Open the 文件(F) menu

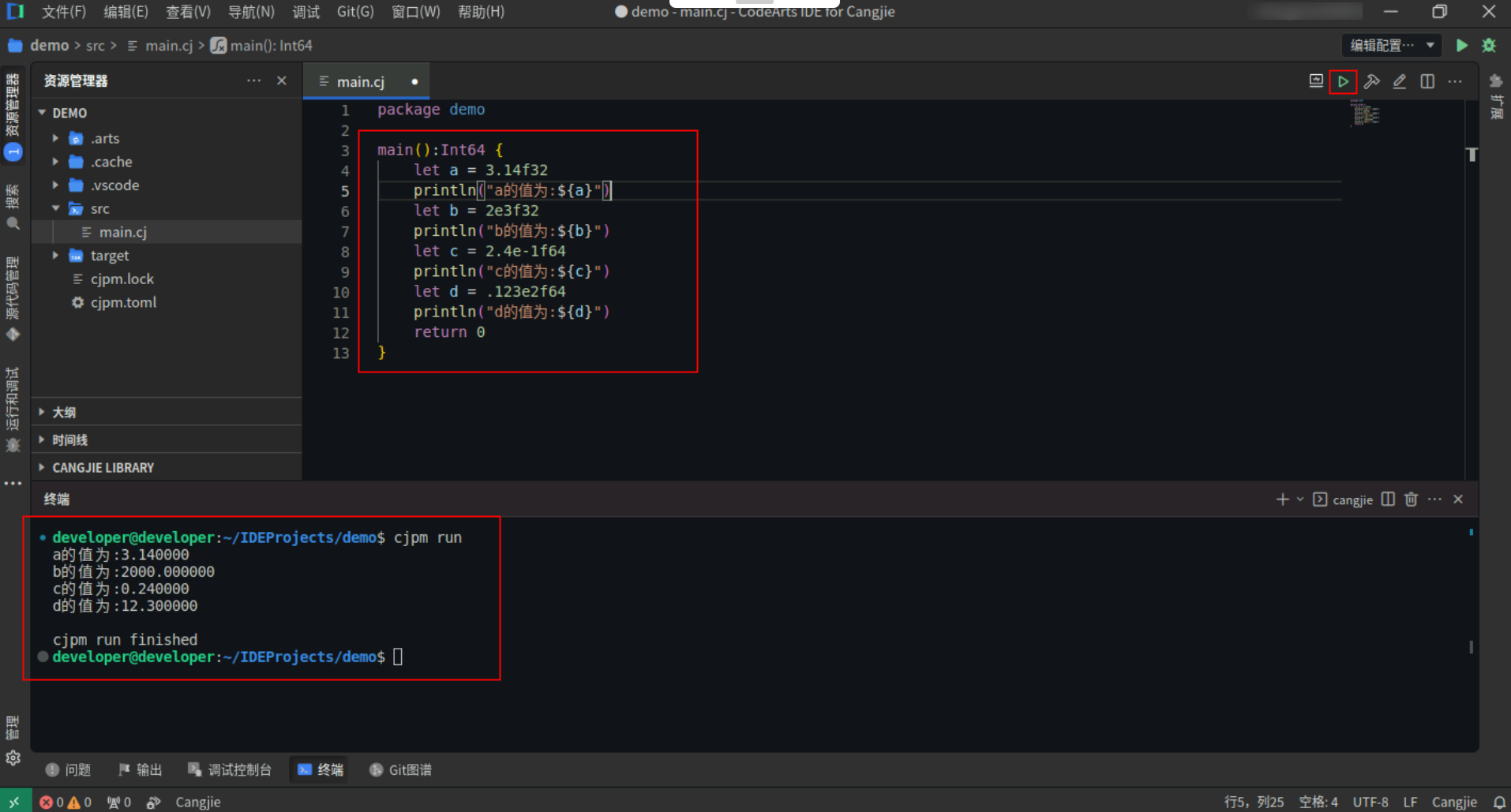point(63,12)
